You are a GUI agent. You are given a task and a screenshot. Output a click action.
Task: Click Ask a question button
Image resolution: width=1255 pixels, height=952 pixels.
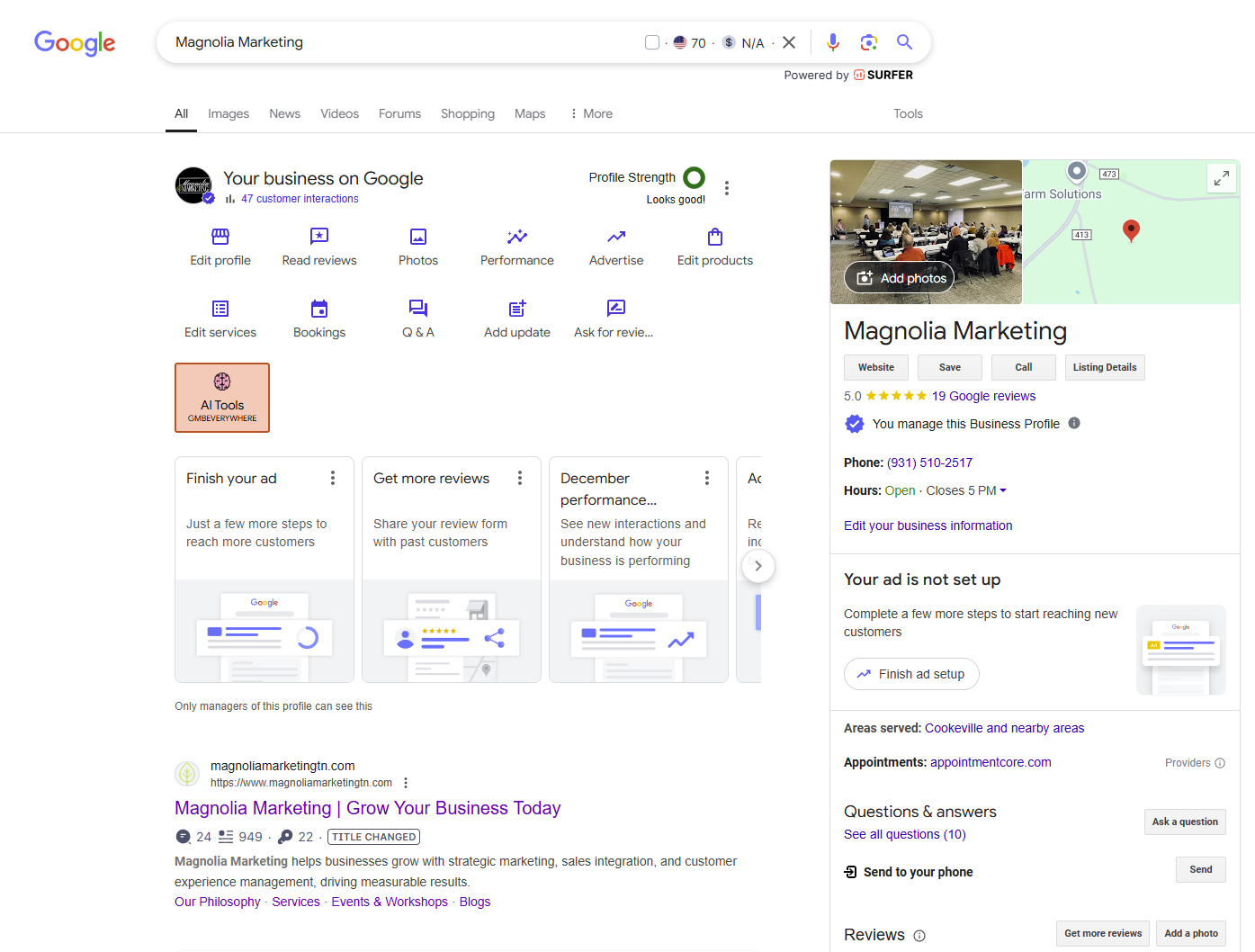(1185, 822)
